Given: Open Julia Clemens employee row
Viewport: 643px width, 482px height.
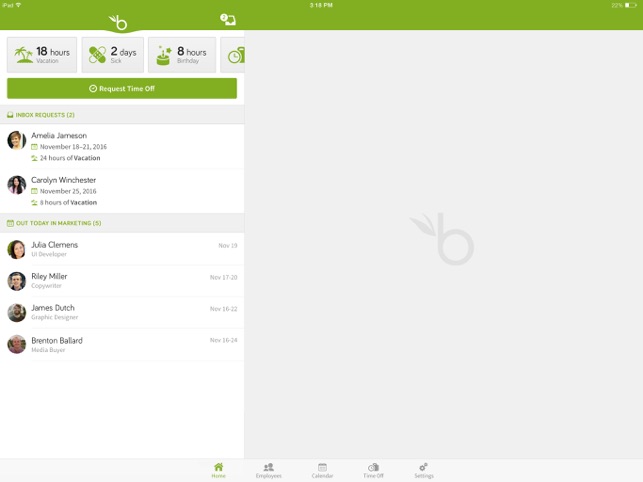Looking at the screenshot, I should [x=122, y=249].
